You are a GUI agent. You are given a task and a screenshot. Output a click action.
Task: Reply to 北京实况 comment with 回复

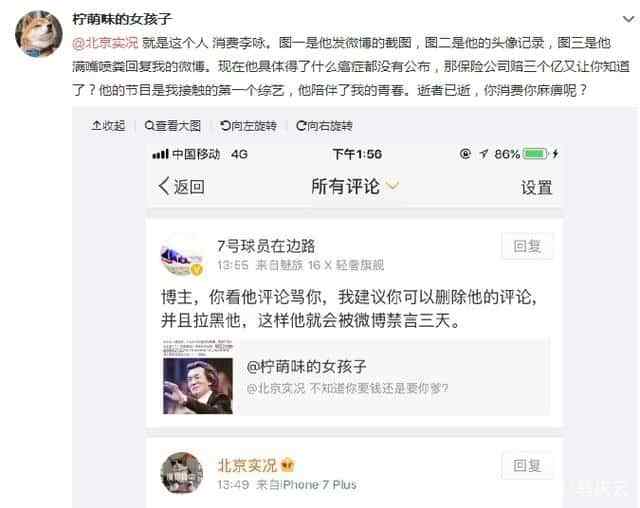(x=527, y=465)
